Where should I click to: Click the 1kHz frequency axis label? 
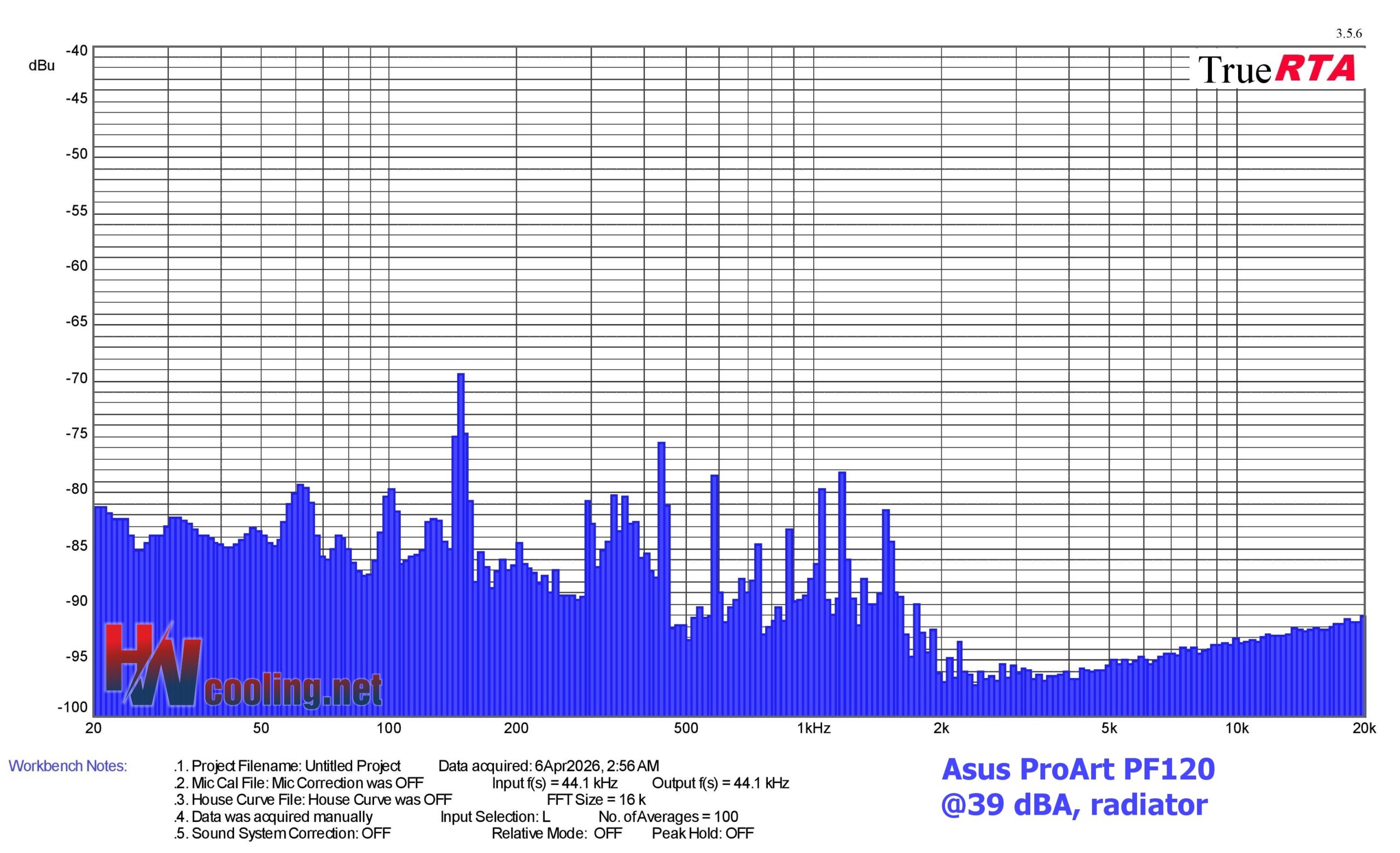pyautogui.click(x=814, y=729)
